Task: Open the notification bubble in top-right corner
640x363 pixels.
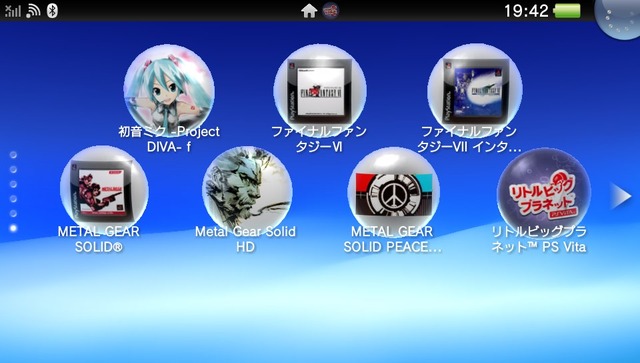Action: 618,16
